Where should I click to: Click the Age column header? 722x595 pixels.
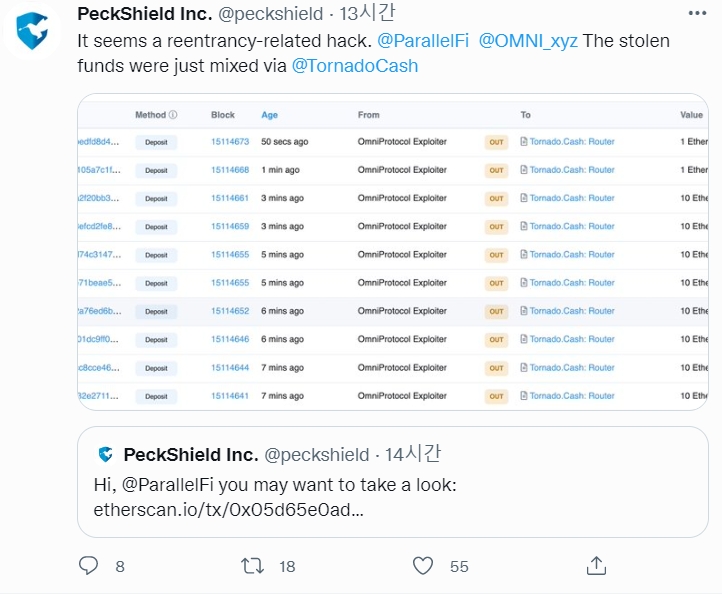click(x=269, y=115)
